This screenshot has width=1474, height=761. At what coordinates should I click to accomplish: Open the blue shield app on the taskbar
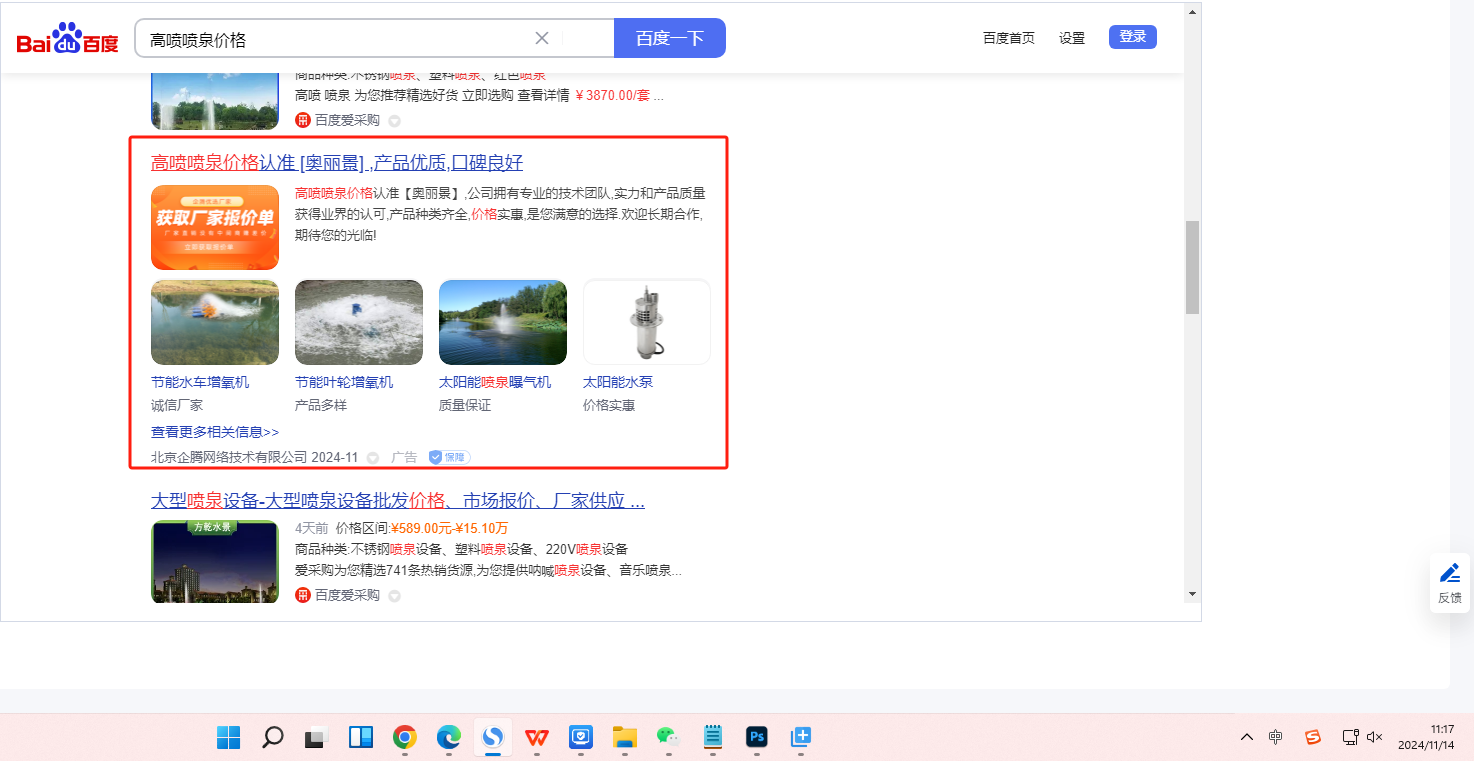point(581,738)
